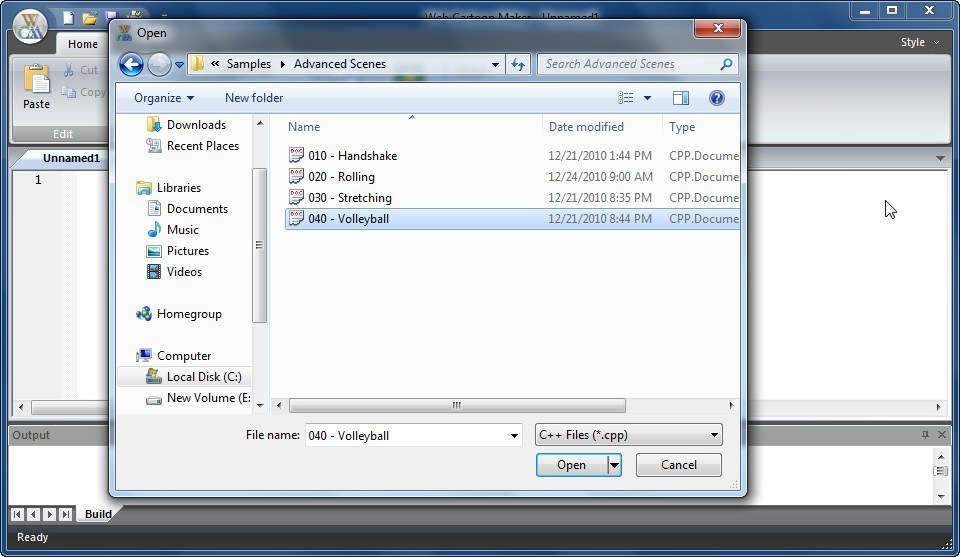Refresh the Advanced Scenes folder listing
This screenshot has width=960, height=557.
(x=518, y=64)
